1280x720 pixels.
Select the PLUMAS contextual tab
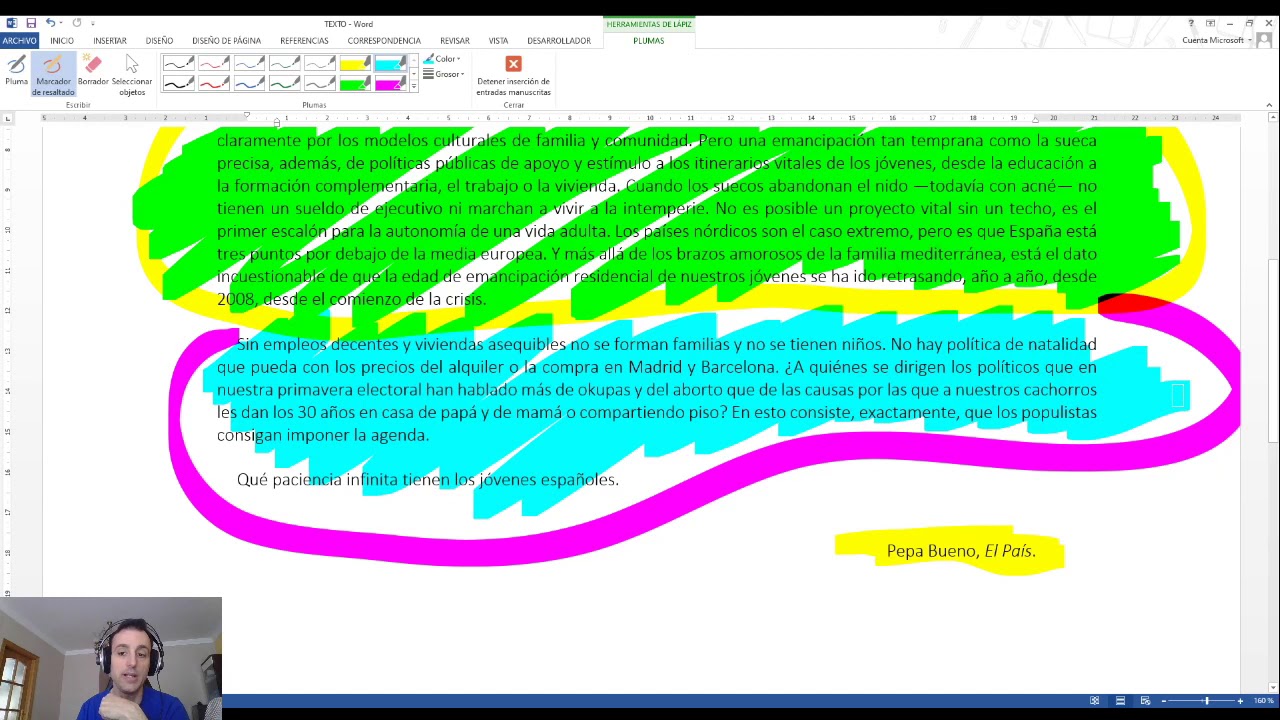tap(648, 41)
